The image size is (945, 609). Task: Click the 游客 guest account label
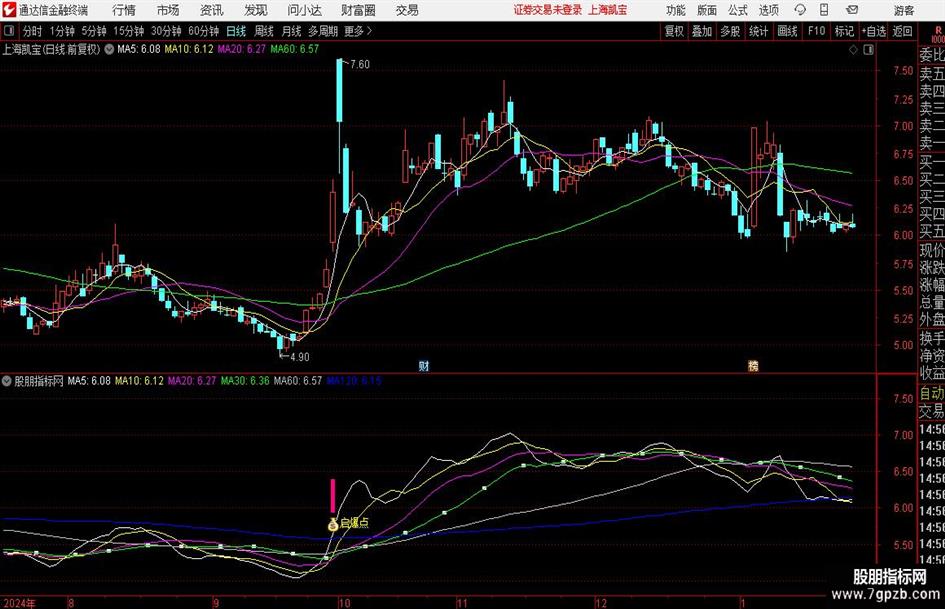click(904, 10)
